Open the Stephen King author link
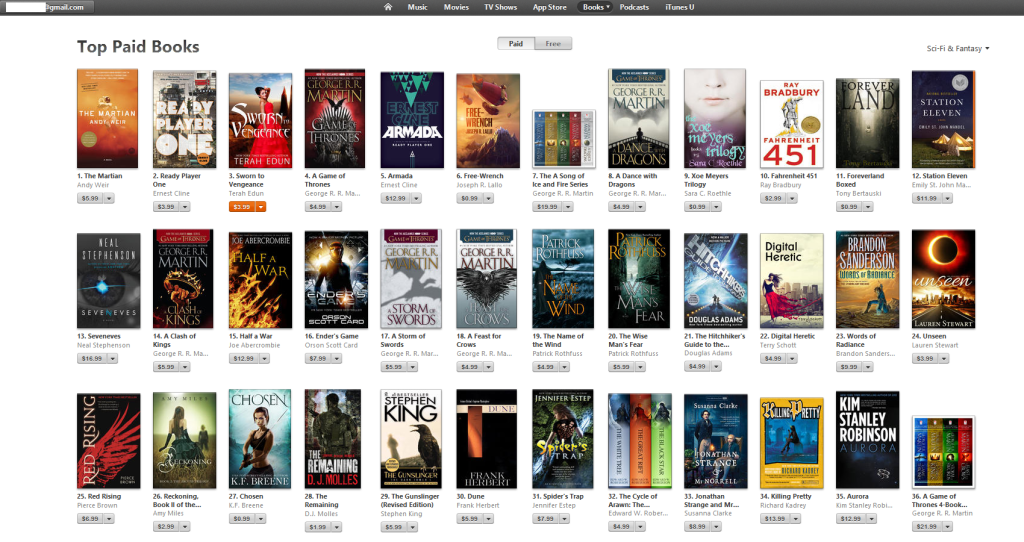 pos(401,514)
